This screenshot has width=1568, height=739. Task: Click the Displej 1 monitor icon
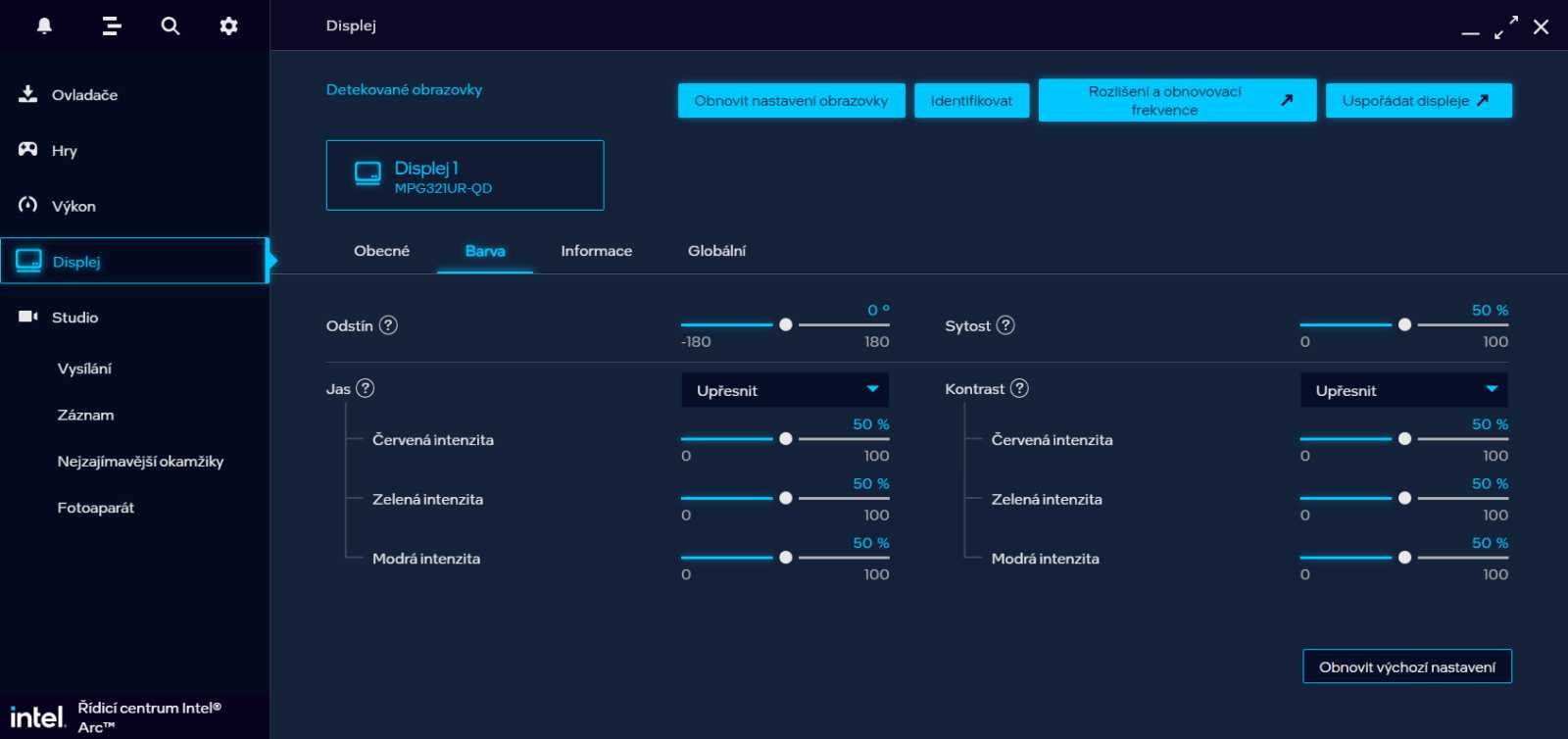367,174
